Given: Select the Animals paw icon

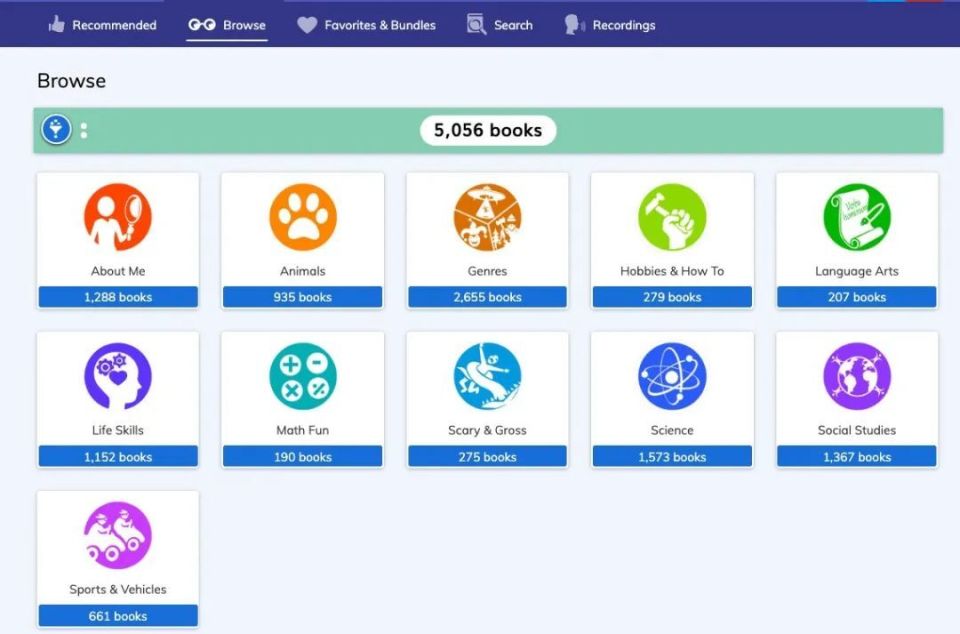Looking at the screenshot, I should (x=302, y=217).
